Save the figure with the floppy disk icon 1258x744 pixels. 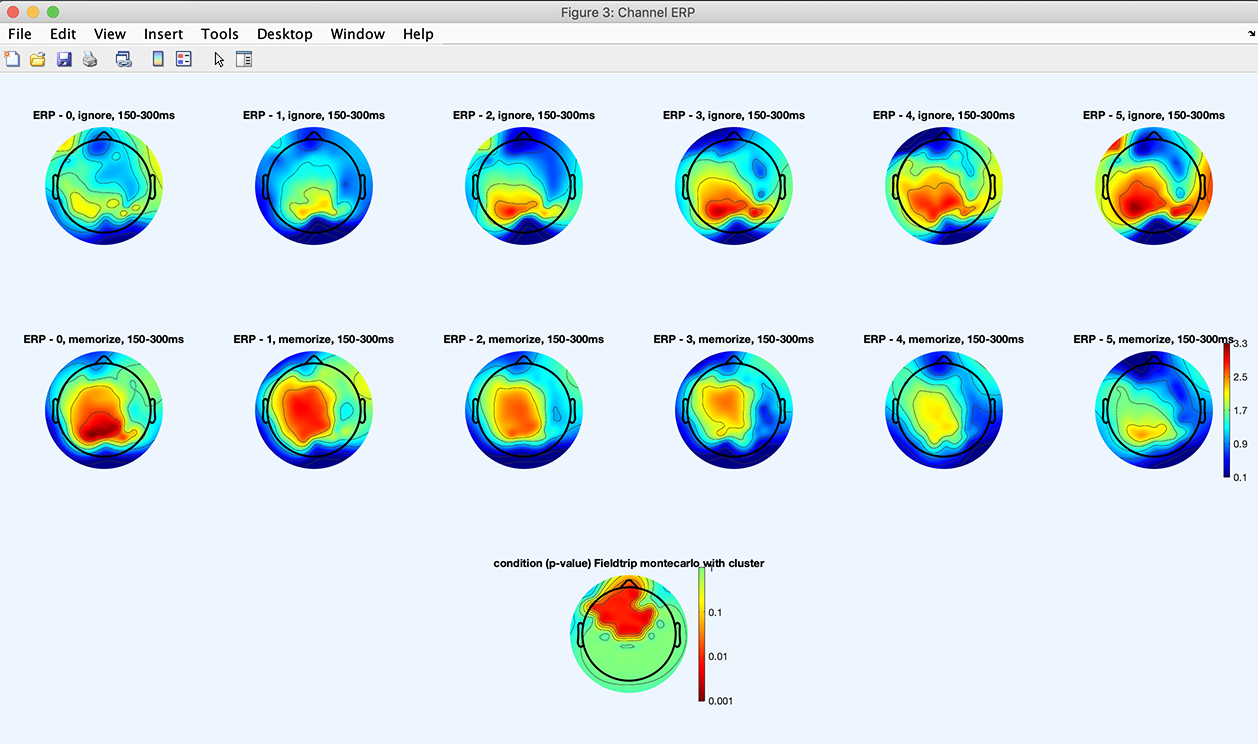64,59
